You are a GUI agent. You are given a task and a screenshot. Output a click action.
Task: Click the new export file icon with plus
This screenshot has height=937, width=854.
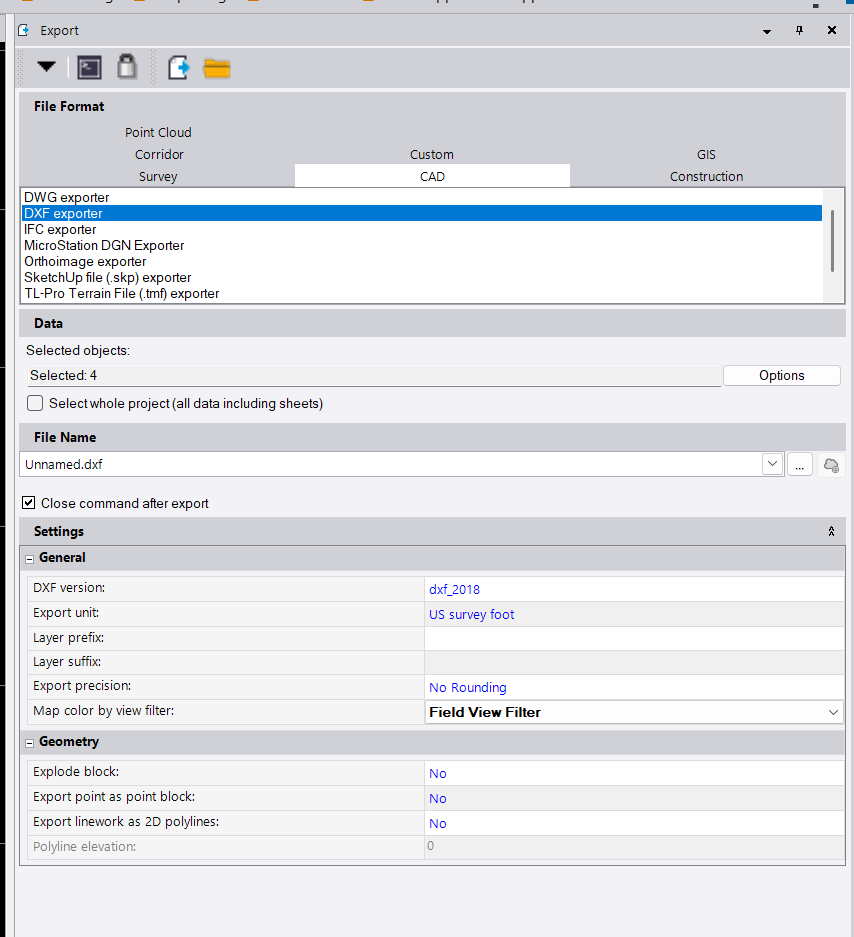click(x=178, y=68)
